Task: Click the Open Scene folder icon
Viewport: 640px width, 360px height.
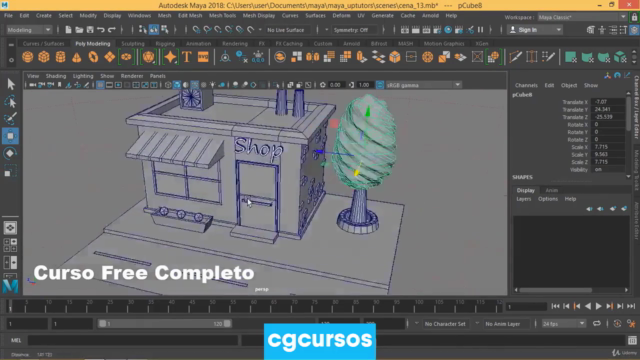Action: point(79,30)
